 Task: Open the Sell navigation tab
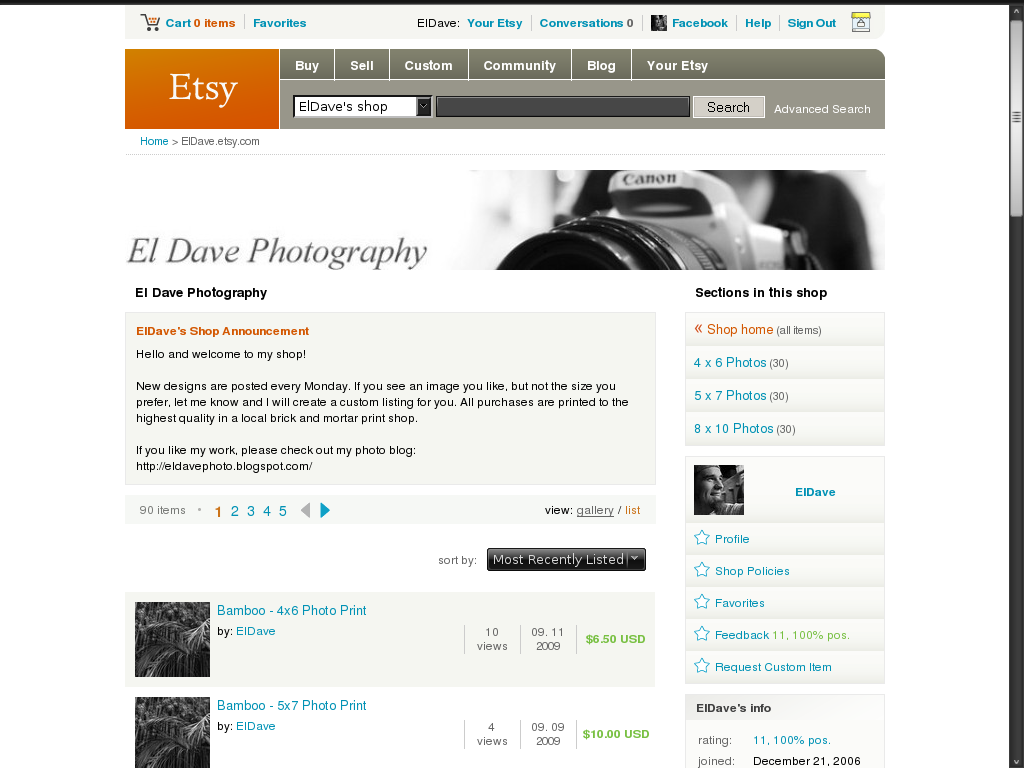pos(362,65)
